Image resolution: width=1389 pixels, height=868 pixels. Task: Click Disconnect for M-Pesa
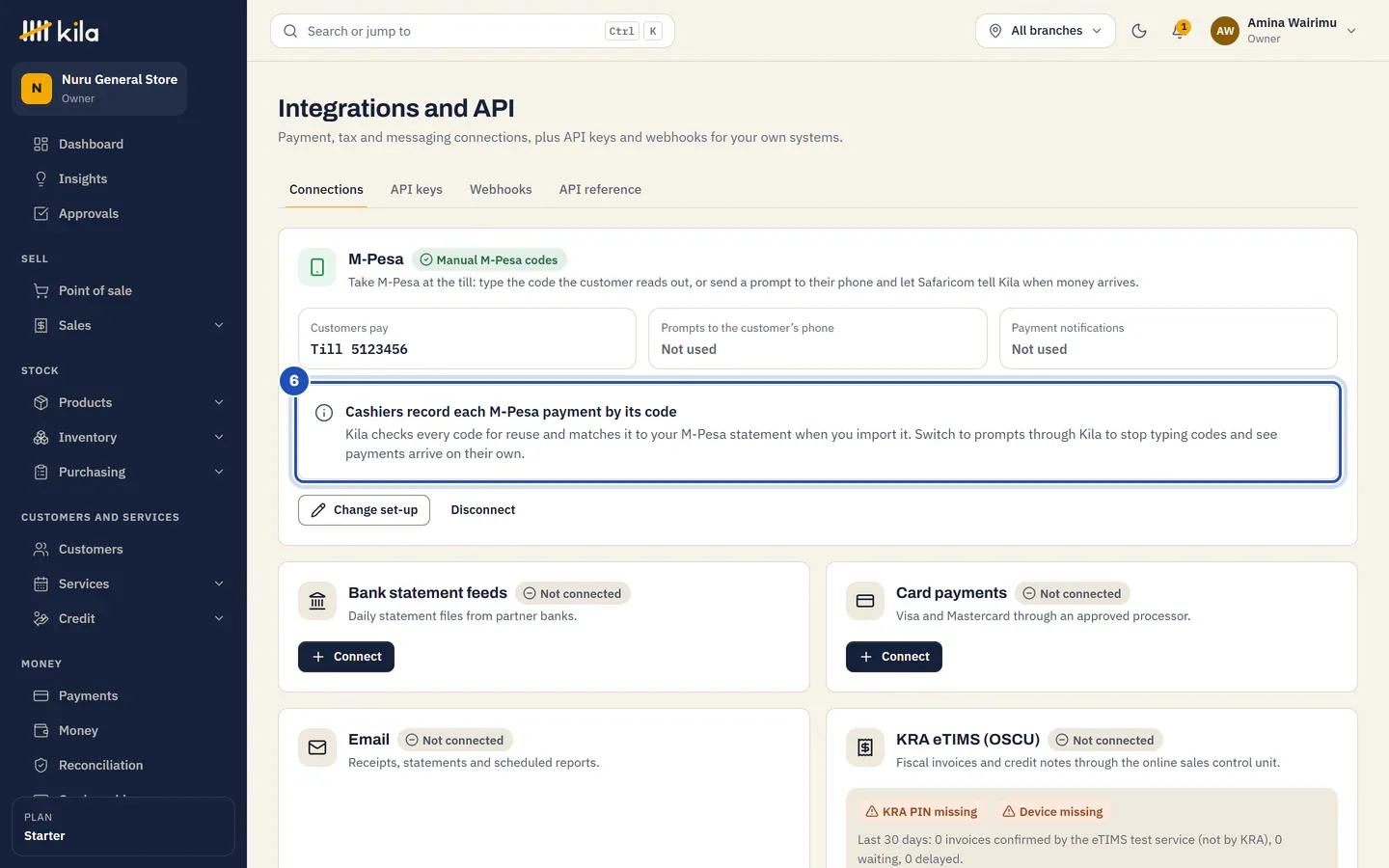point(483,510)
